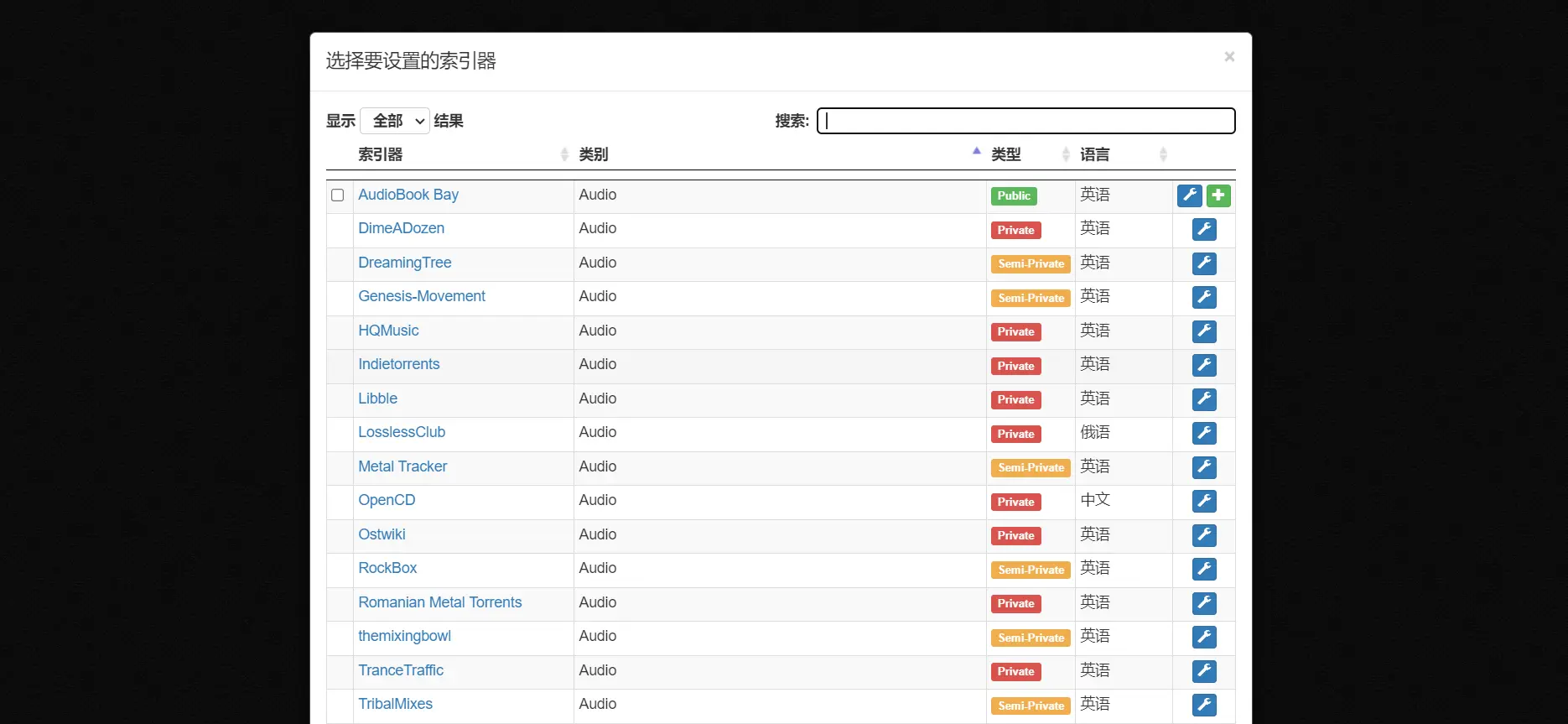Open the themixingbowl link
This screenshot has height=724, width=1568.
404,636
